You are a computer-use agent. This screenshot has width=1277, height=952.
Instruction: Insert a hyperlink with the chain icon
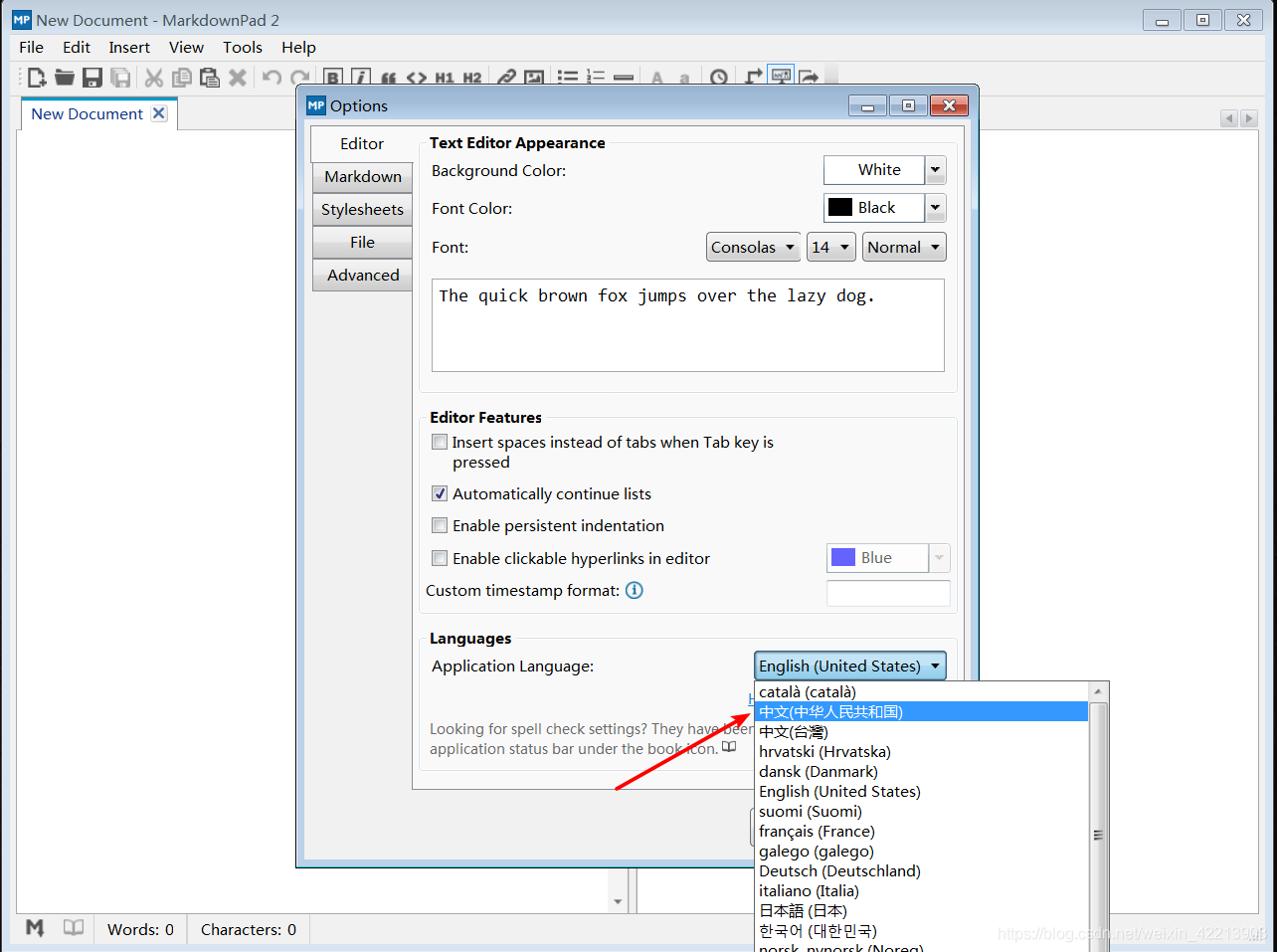(x=506, y=78)
